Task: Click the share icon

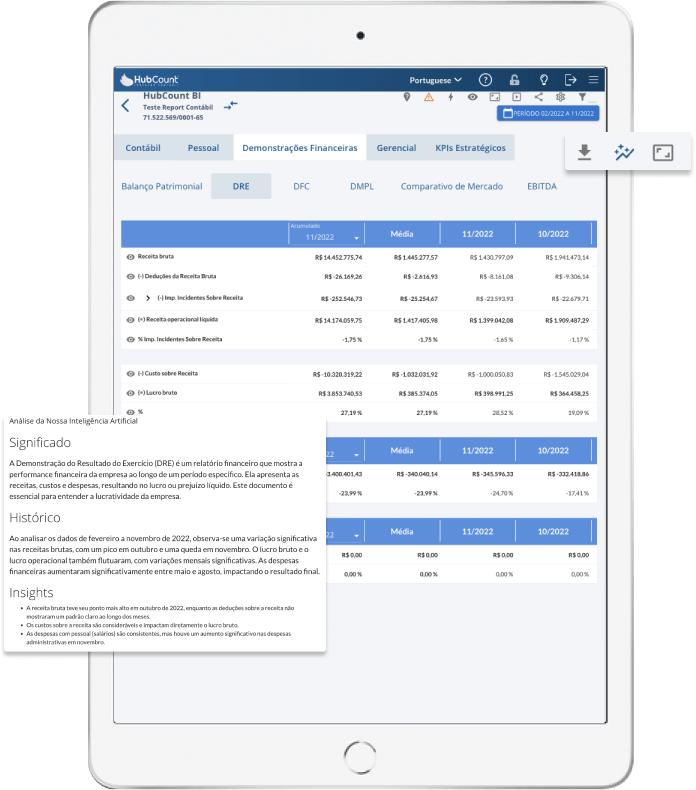Action: [x=539, y=97]
